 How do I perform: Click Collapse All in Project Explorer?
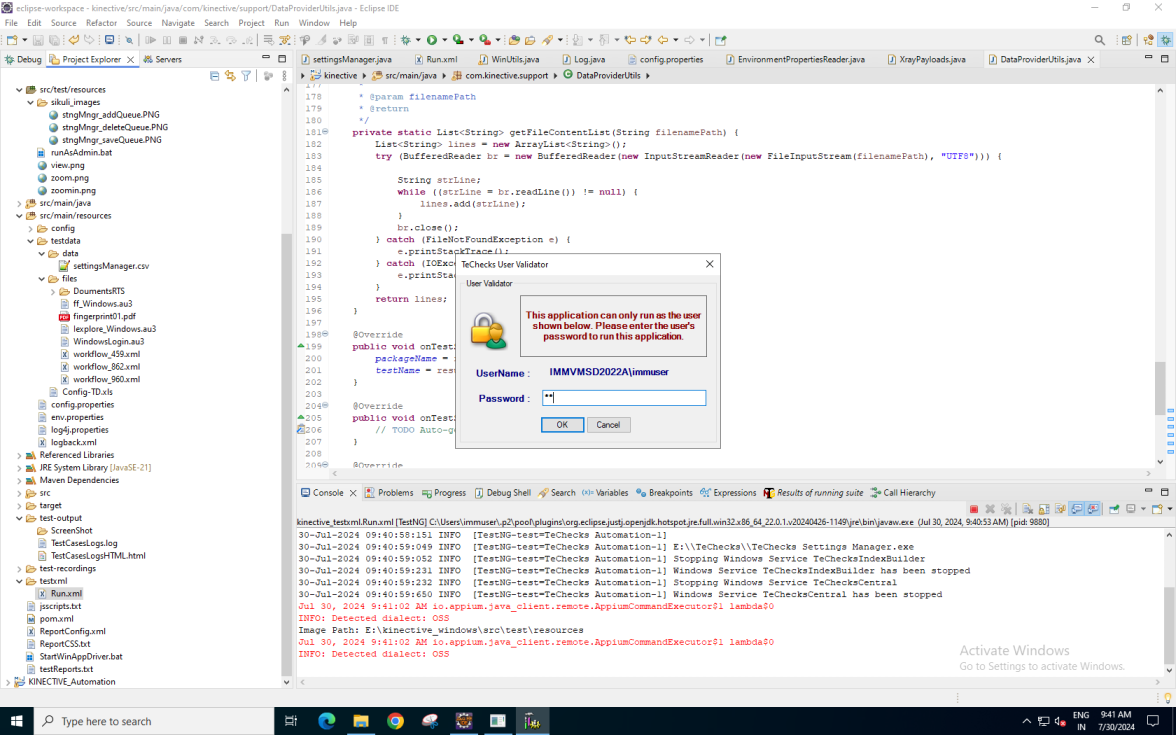[215, 76]
